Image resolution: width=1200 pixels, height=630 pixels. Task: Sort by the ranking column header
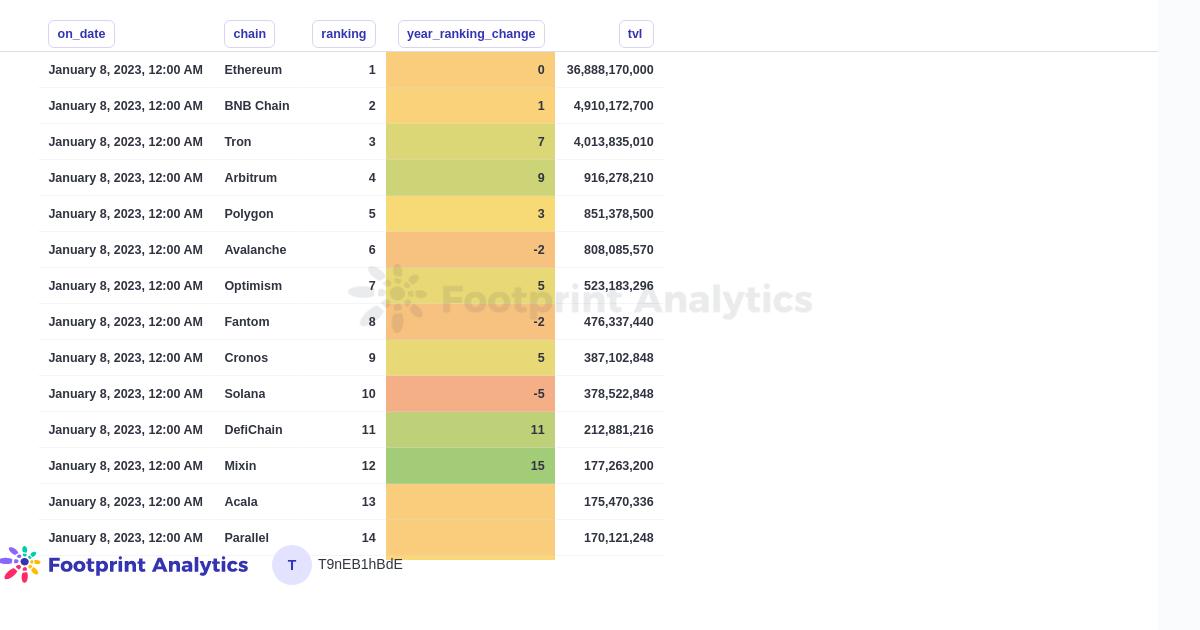344,34
